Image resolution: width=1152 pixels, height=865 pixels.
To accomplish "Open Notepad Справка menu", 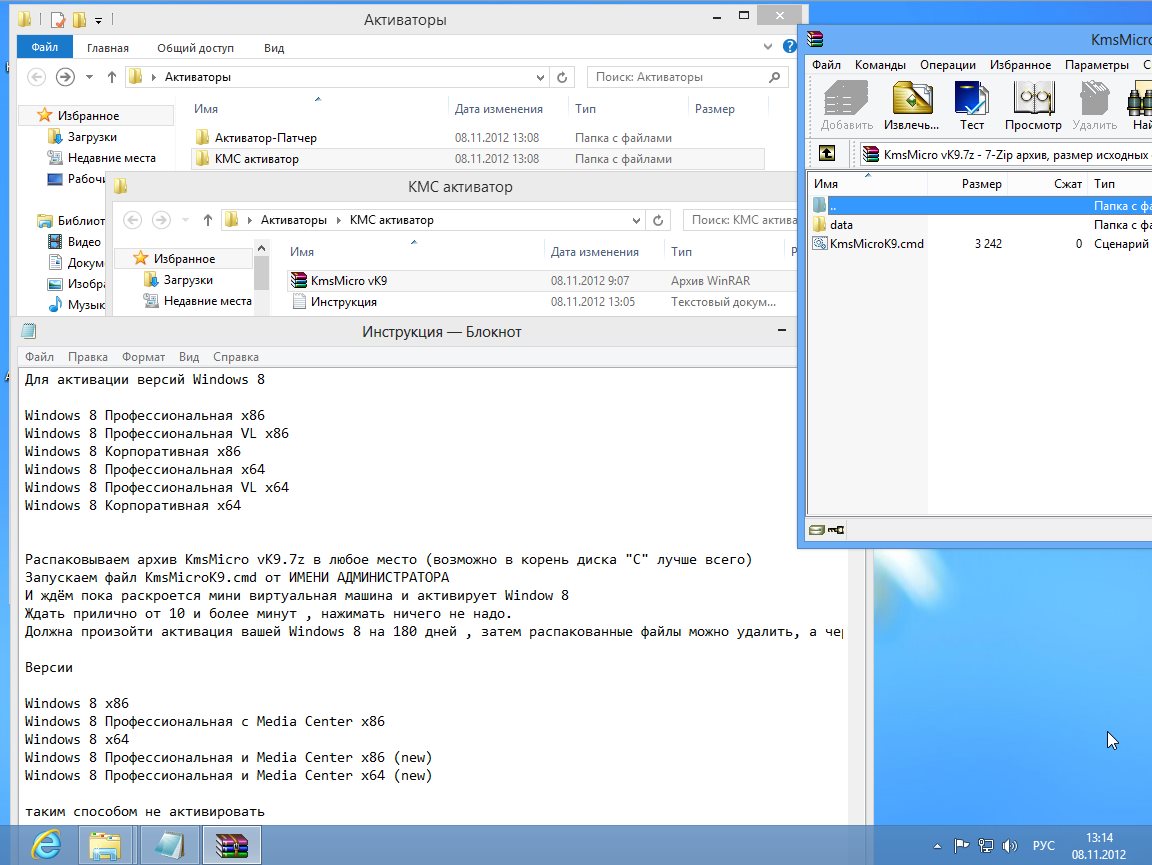I will pyautogui.click(x=236, y=356).
